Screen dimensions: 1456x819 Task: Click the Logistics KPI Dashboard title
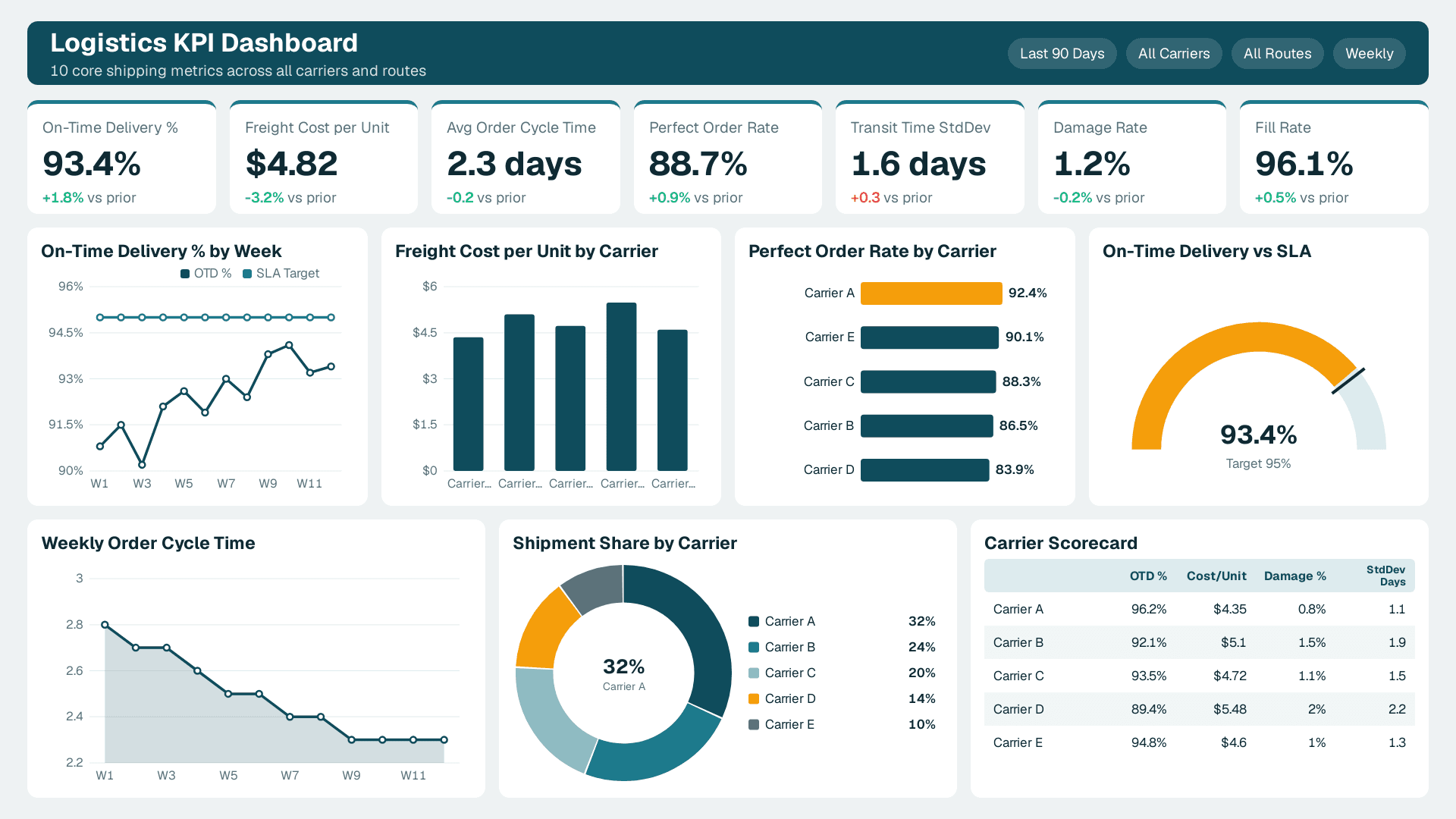(x=204, y=43)
